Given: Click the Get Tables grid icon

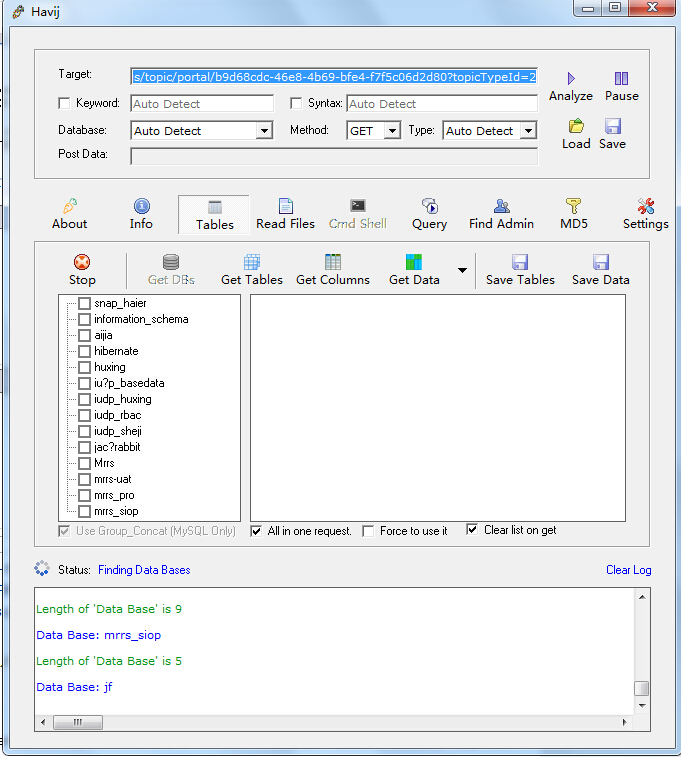Looking at the screenshot, I should (x=252, y=262).
